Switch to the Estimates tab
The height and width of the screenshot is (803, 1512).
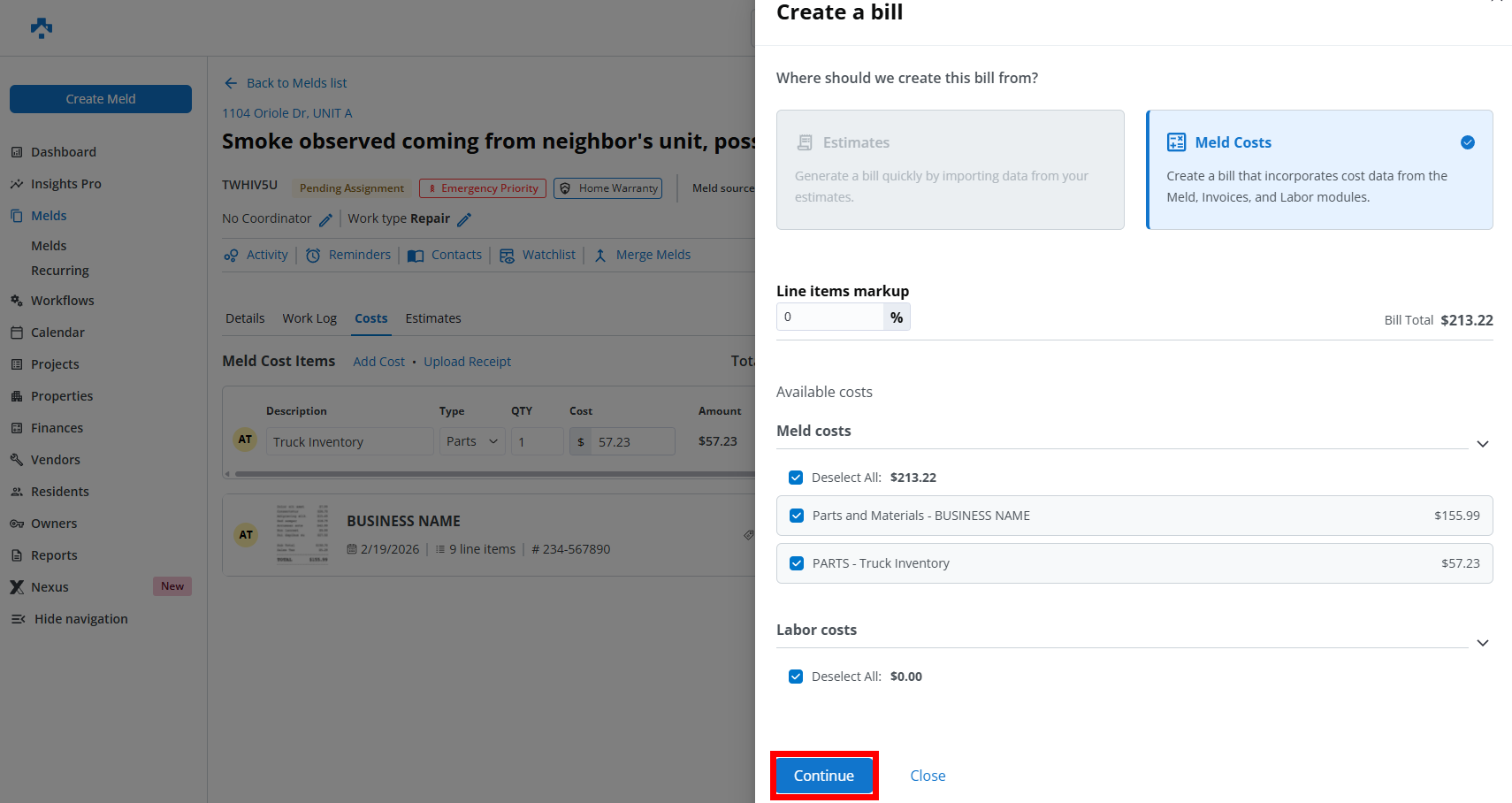coord(433,318)
